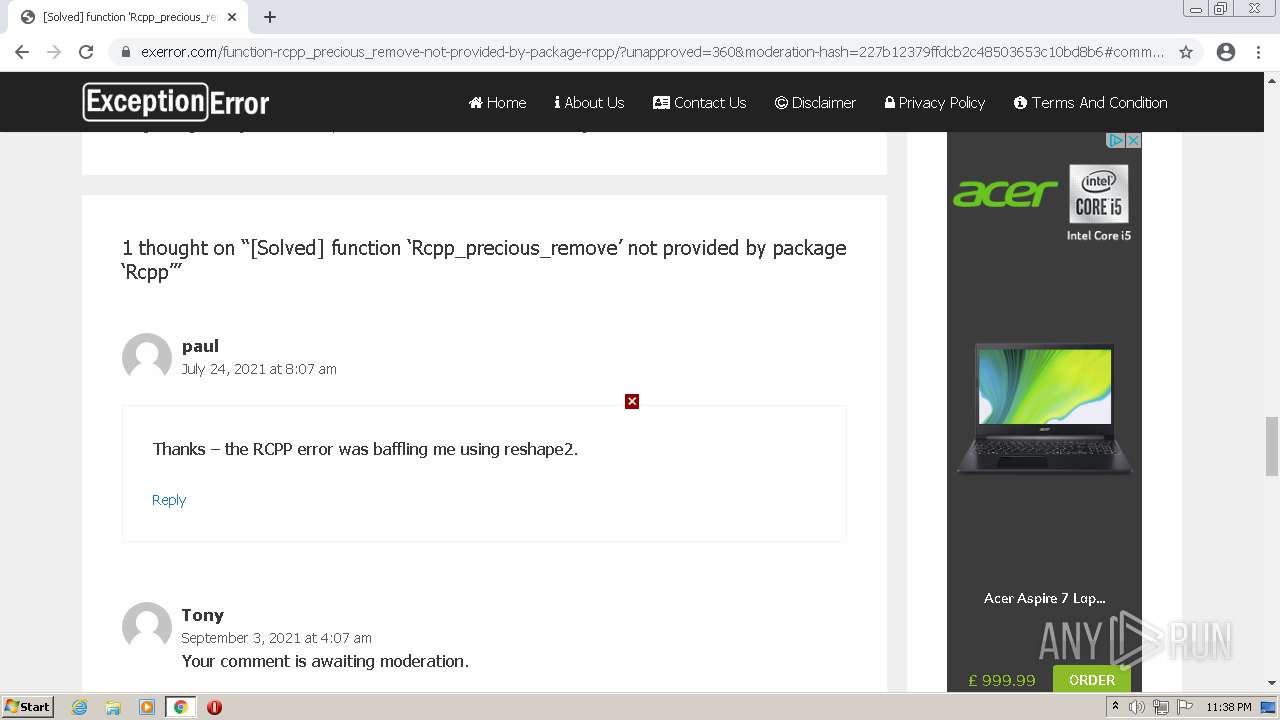Open the Disclaimer menu item
The width and height of the screenshot is (1280, 720).
pos(815,102)
